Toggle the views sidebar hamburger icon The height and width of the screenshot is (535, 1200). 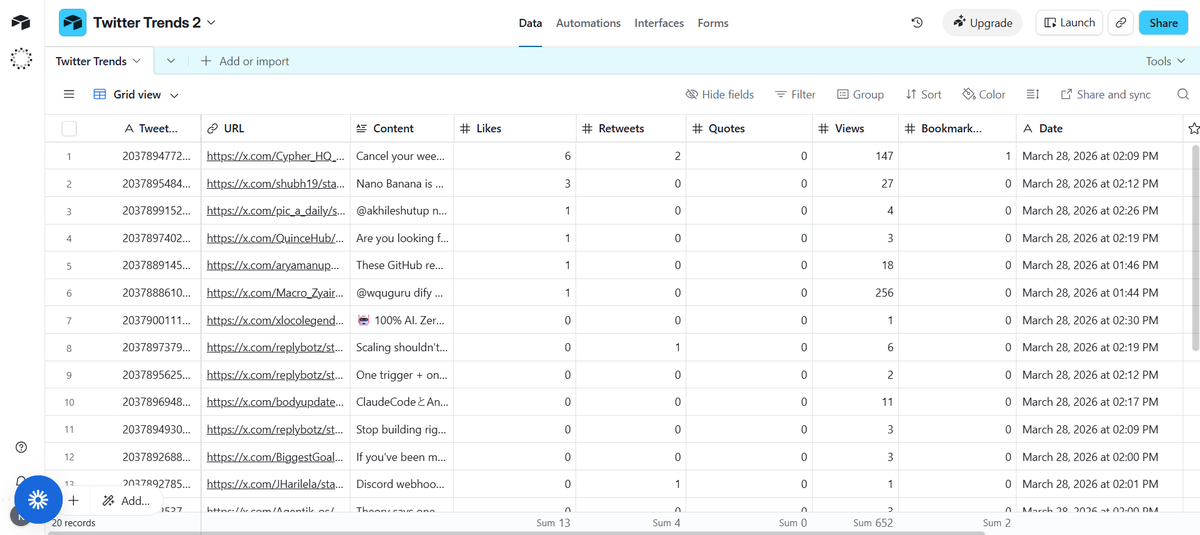point(69,94)
